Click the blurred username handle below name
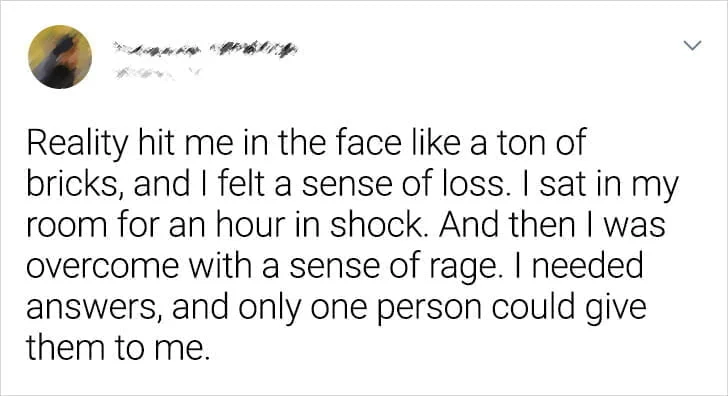This screenshot has width=728, height=396. (157, 73)
